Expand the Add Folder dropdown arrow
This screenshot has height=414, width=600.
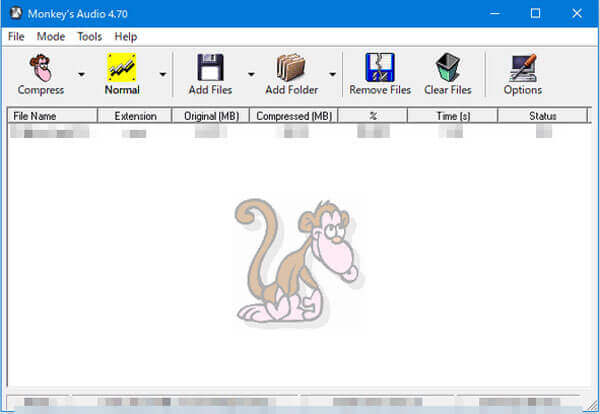333,74
